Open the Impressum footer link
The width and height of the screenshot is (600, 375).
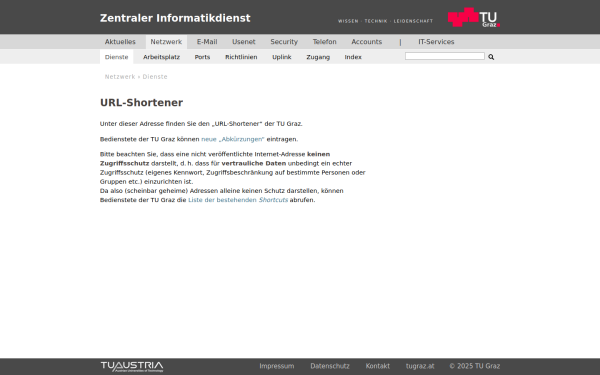point(277,366)
